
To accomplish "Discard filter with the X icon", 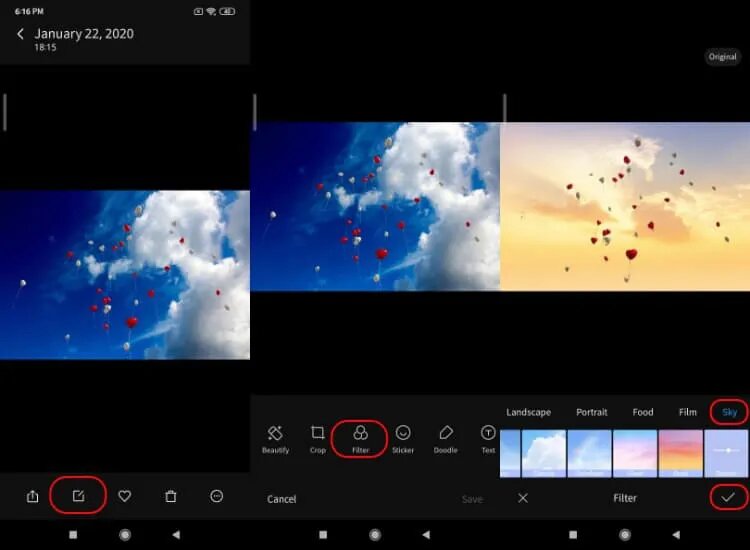I will point(523,497).
